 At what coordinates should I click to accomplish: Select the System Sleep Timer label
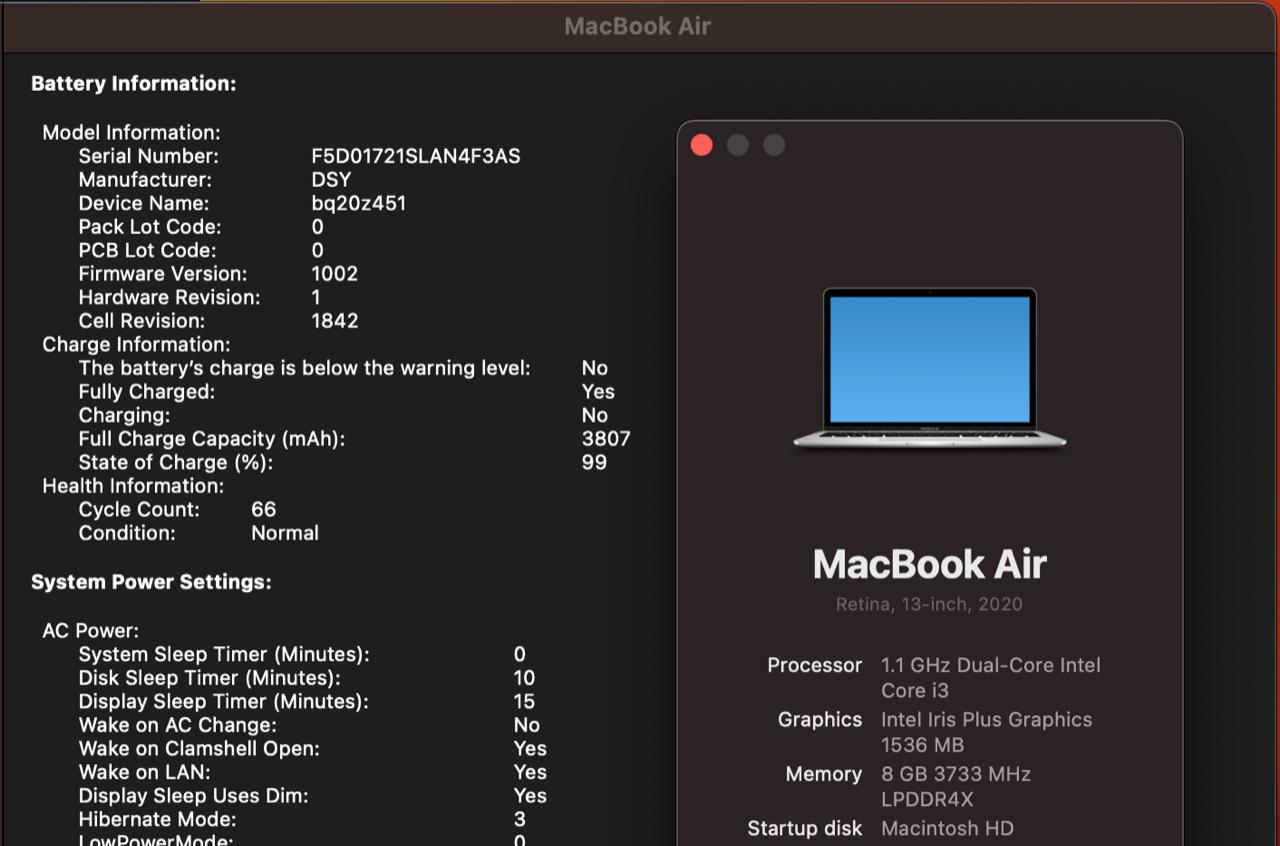224,654
